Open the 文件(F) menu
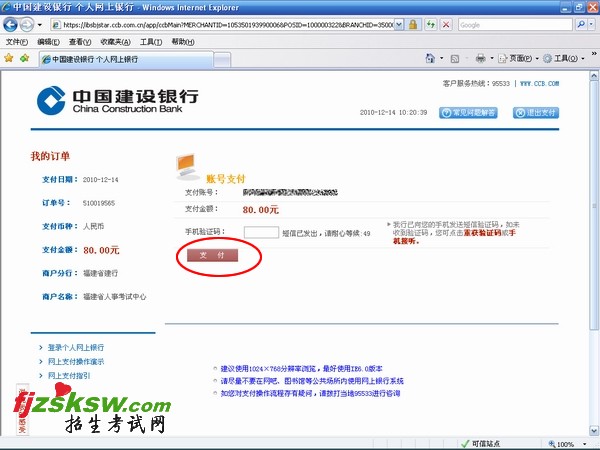Viewport: 600px width, 450px height. pyautogui.click(x=17, y=42)
